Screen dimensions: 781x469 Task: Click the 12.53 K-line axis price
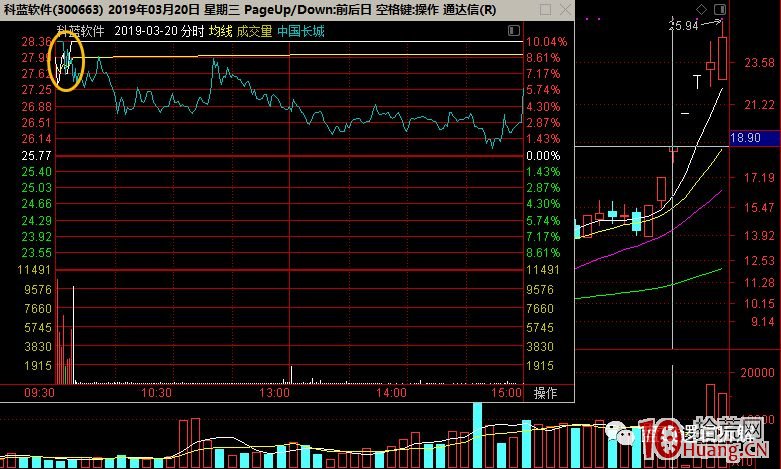(759, 260)
